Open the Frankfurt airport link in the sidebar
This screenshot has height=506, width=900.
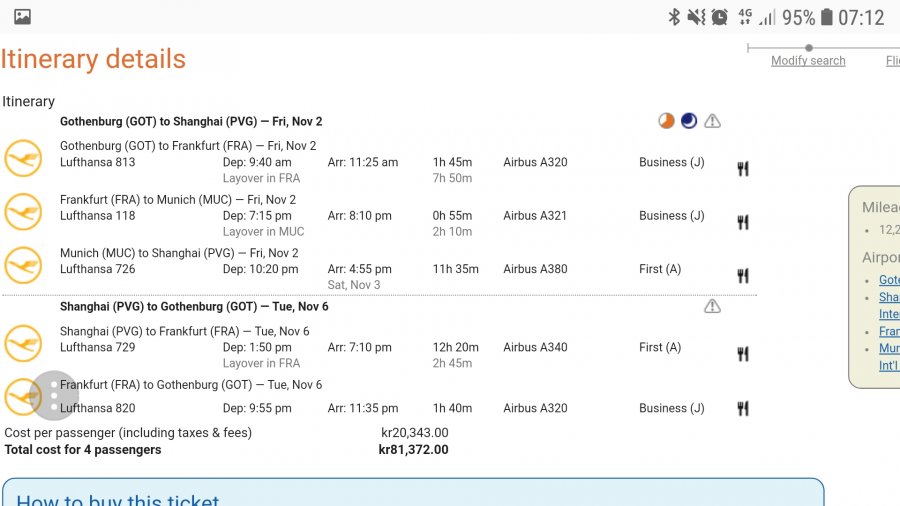(x=888, y=331)
